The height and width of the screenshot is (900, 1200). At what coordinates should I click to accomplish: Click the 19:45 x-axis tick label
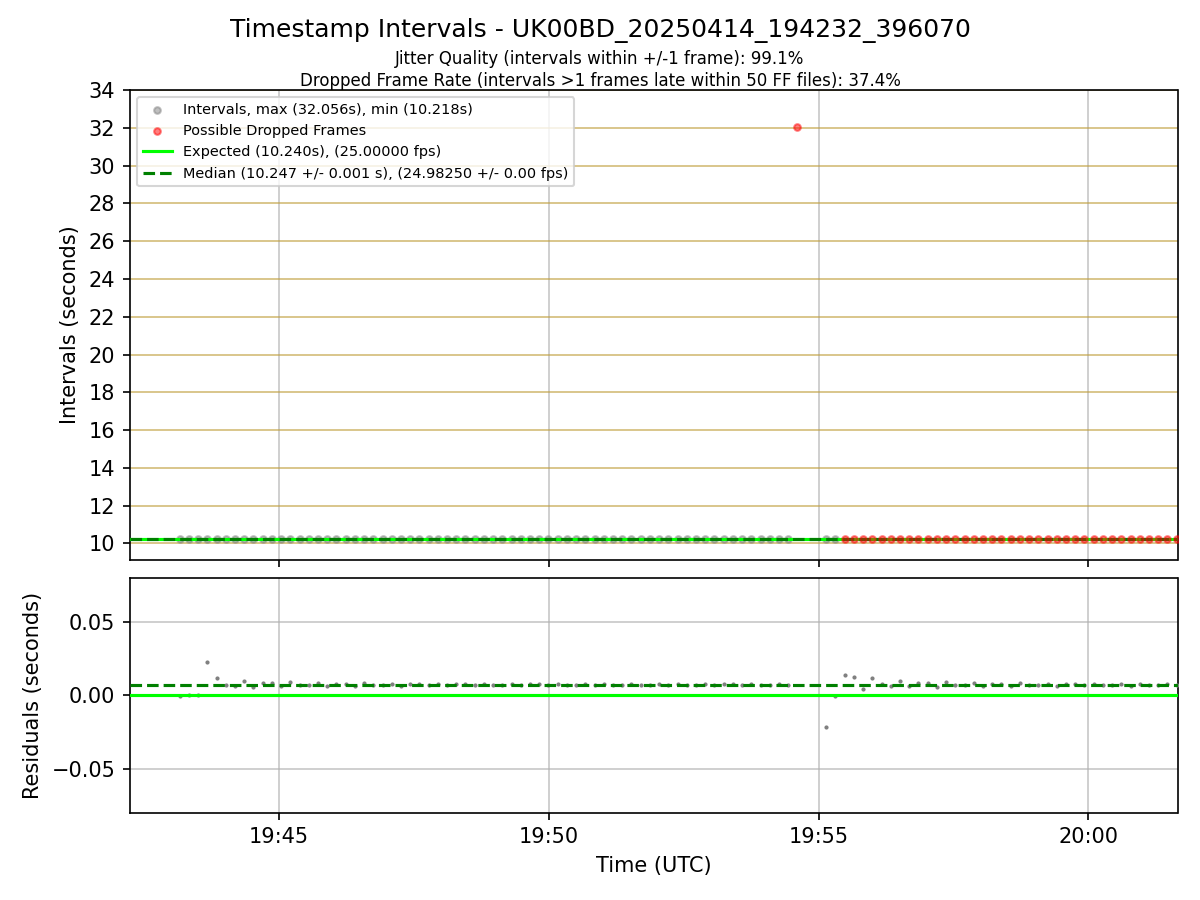point(279,833)
